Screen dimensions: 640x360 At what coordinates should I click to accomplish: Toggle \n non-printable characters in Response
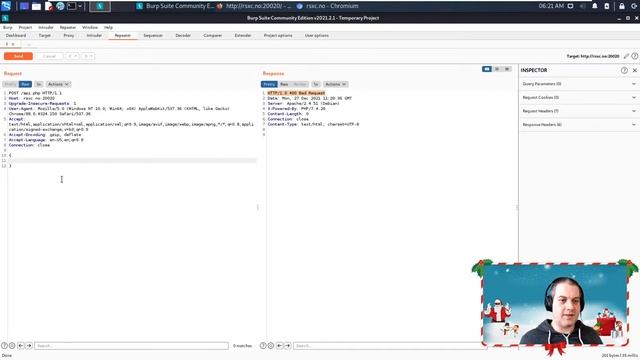coord(316,84)
